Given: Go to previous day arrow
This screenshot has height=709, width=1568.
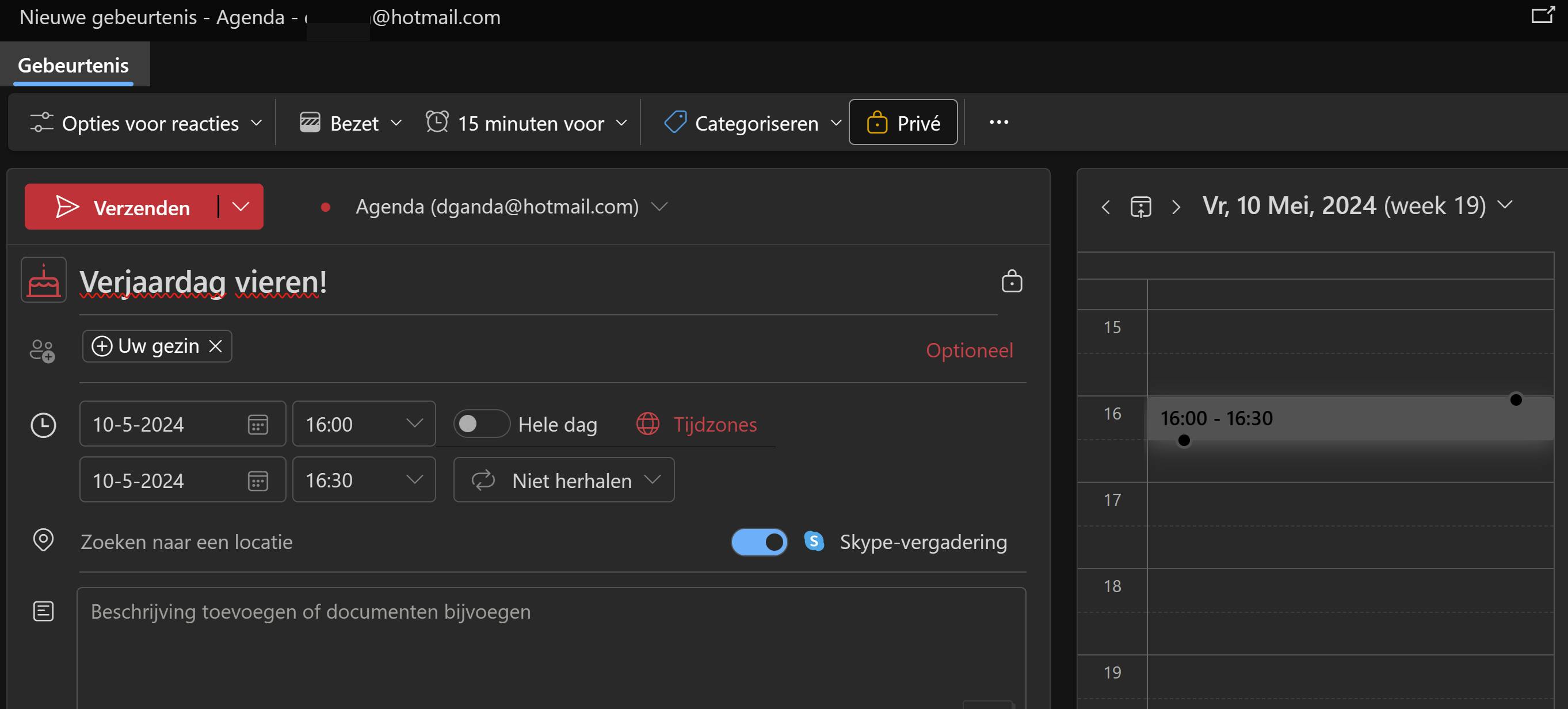Looking at the screenshot, I should coord(1105,207).
